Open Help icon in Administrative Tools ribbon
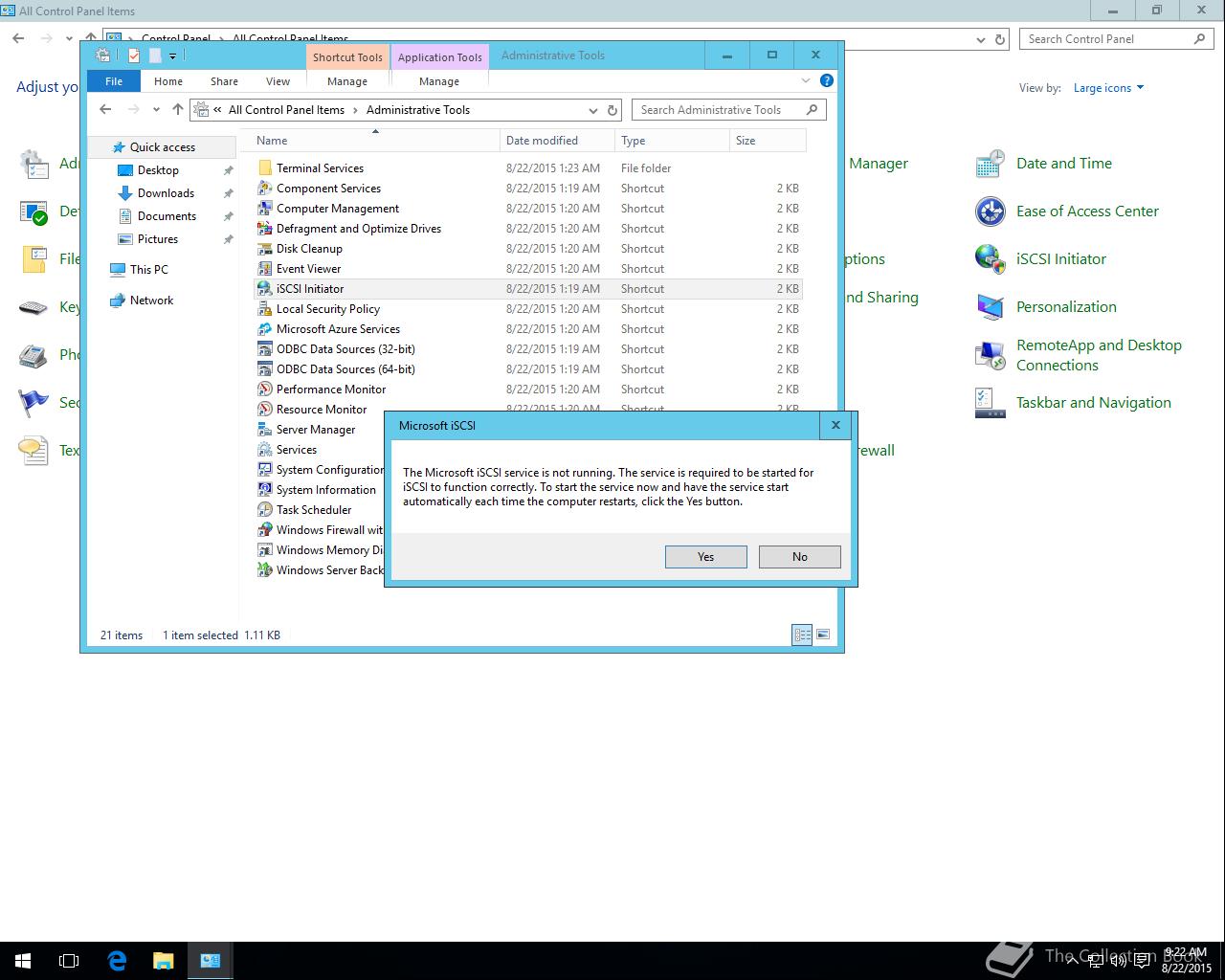 [827, 80]
